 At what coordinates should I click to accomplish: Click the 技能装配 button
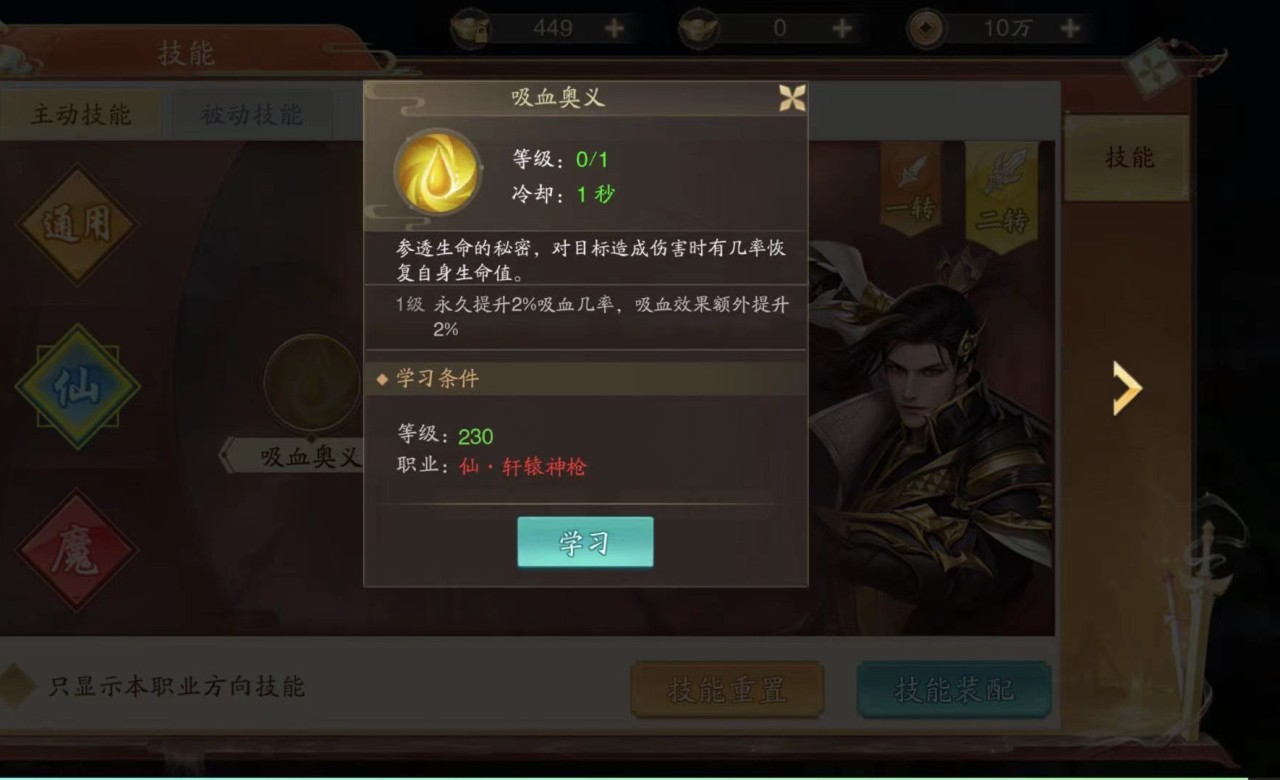954,689
